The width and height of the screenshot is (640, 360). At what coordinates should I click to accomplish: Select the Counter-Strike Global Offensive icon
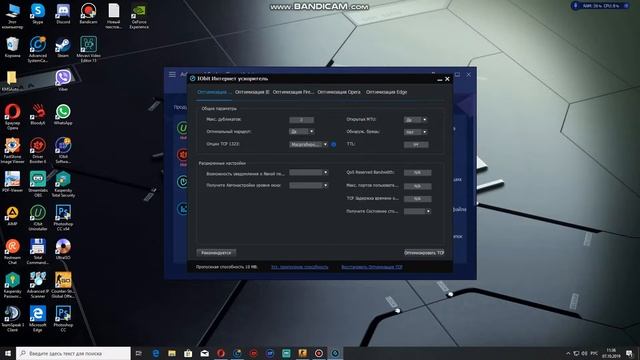tap(63, 284)
